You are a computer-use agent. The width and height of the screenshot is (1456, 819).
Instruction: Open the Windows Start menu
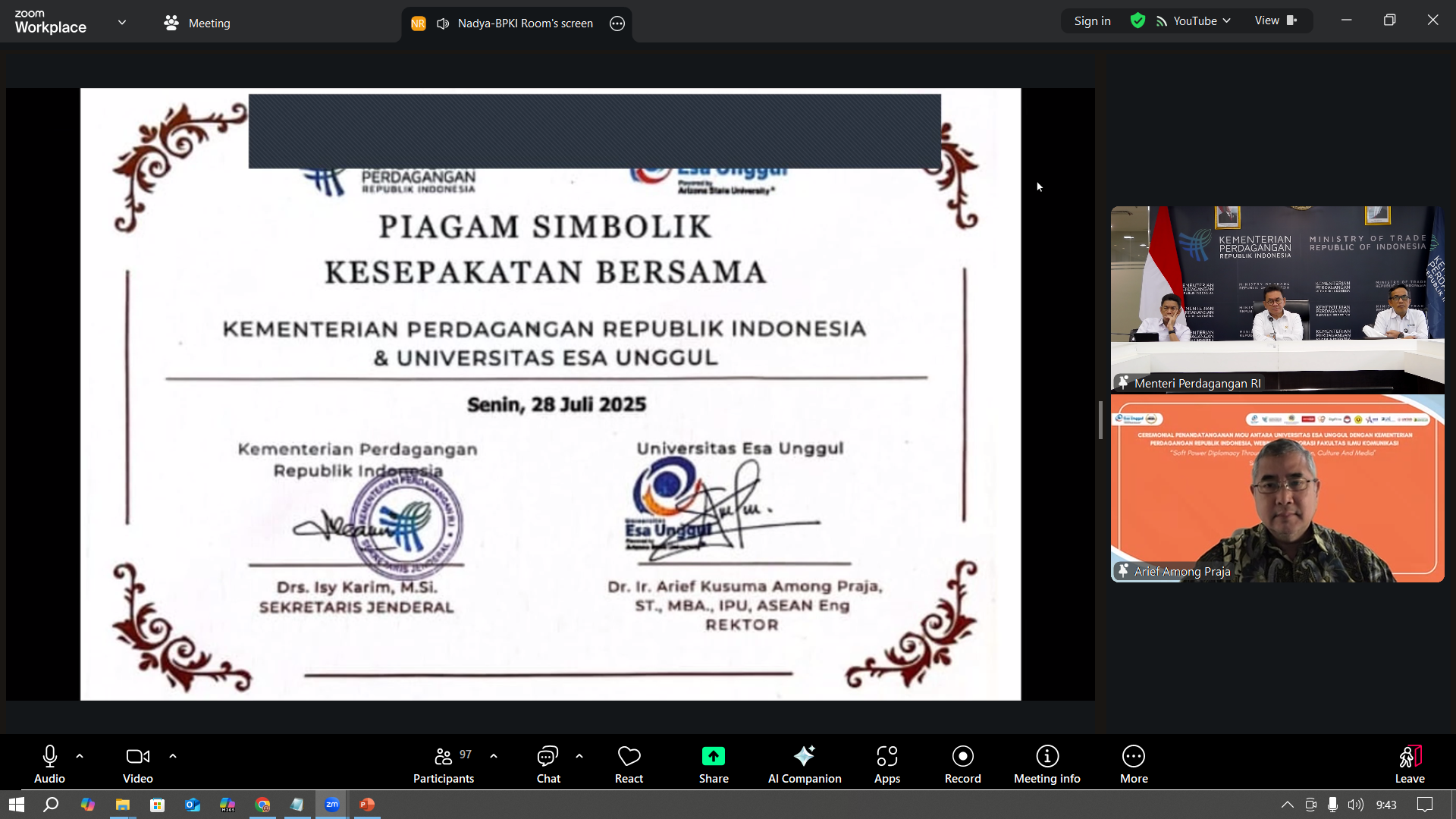pyautogui.click(x=17, y=805)
